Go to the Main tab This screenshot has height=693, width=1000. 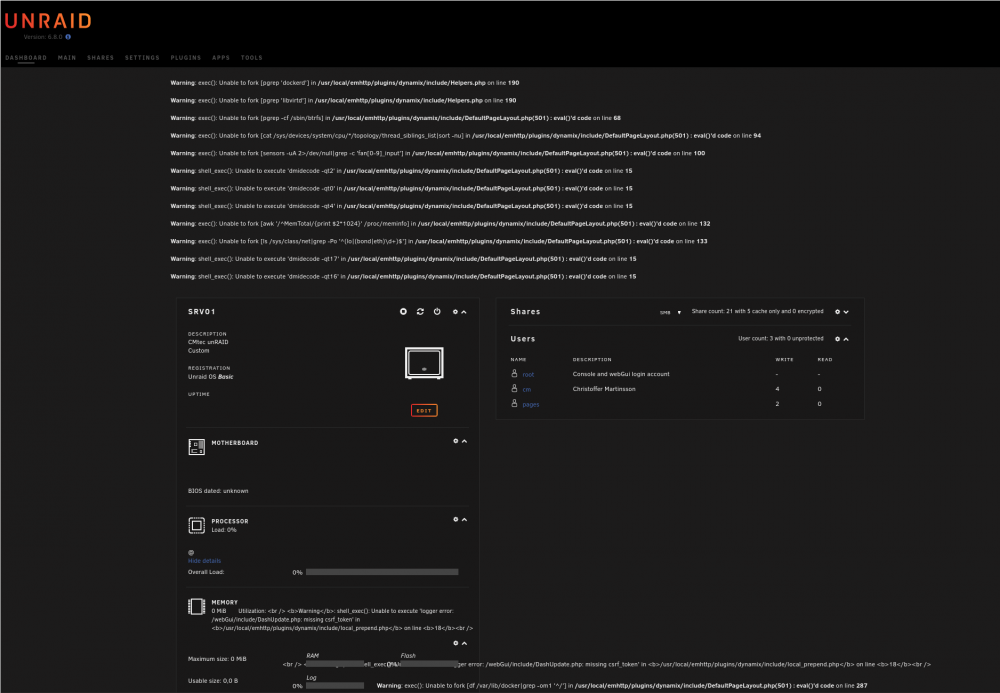tap(67, 58)
